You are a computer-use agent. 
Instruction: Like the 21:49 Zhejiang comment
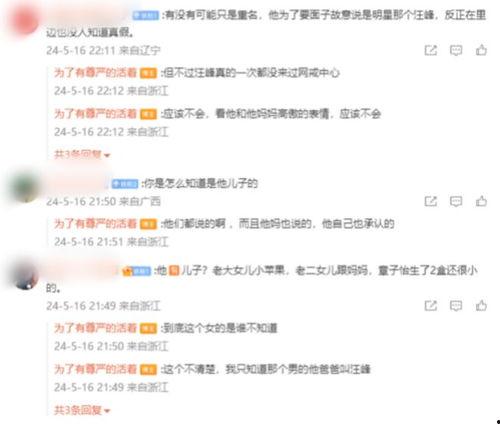click(481, 305)
